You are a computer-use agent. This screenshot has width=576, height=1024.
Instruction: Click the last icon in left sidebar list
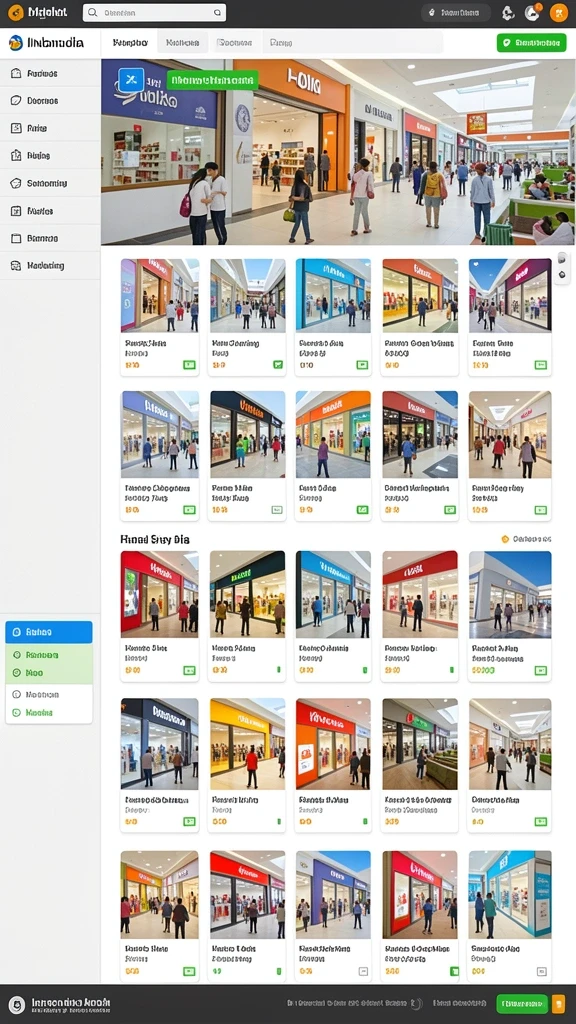click(x=16, y=265)
